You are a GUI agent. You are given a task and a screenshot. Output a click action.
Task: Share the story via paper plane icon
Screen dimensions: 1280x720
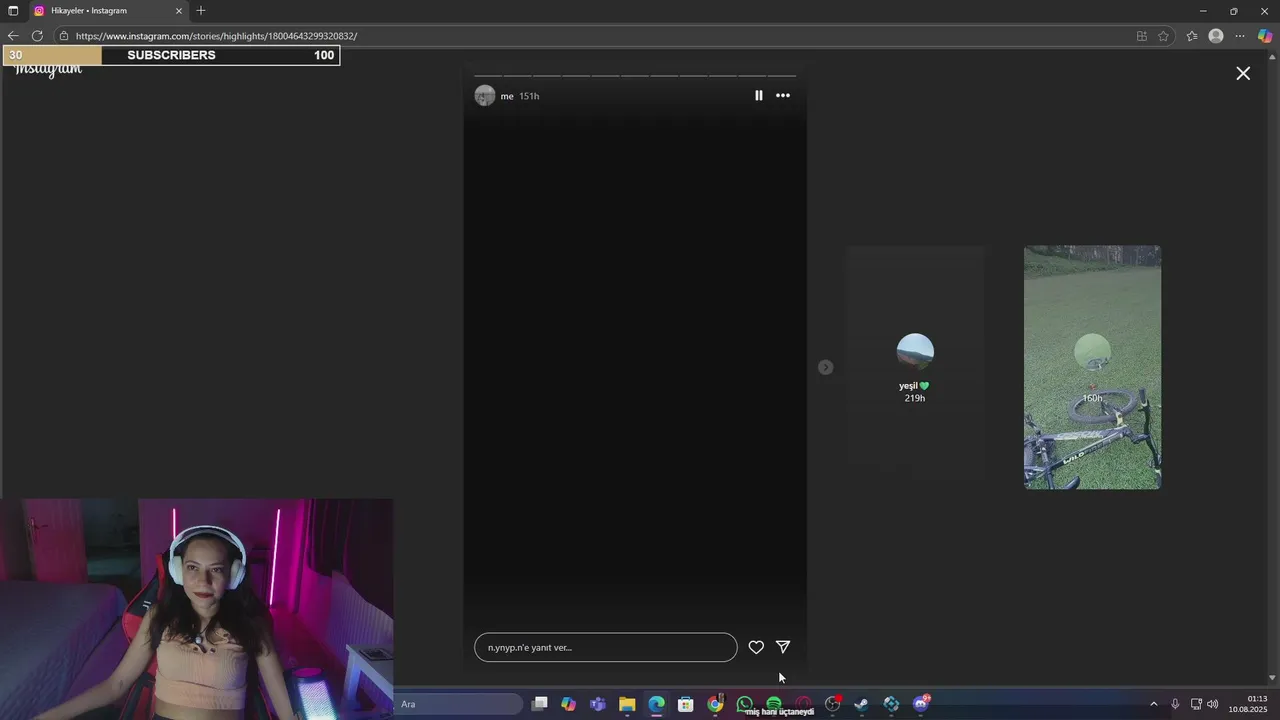(x=783, y=647)
